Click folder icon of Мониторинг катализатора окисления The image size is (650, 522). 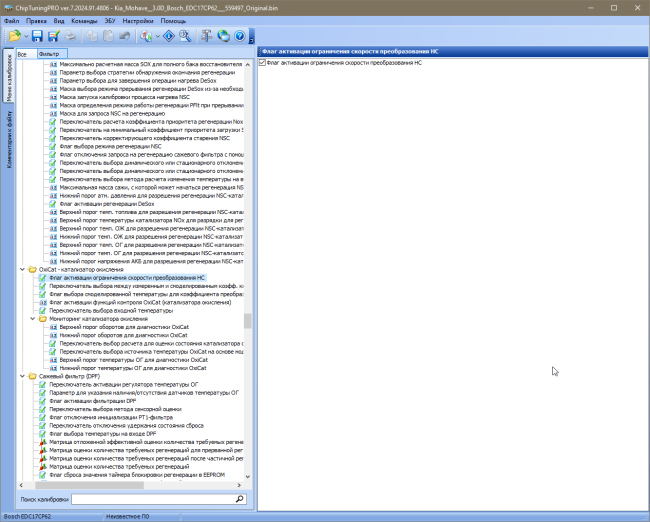point(43,319)
